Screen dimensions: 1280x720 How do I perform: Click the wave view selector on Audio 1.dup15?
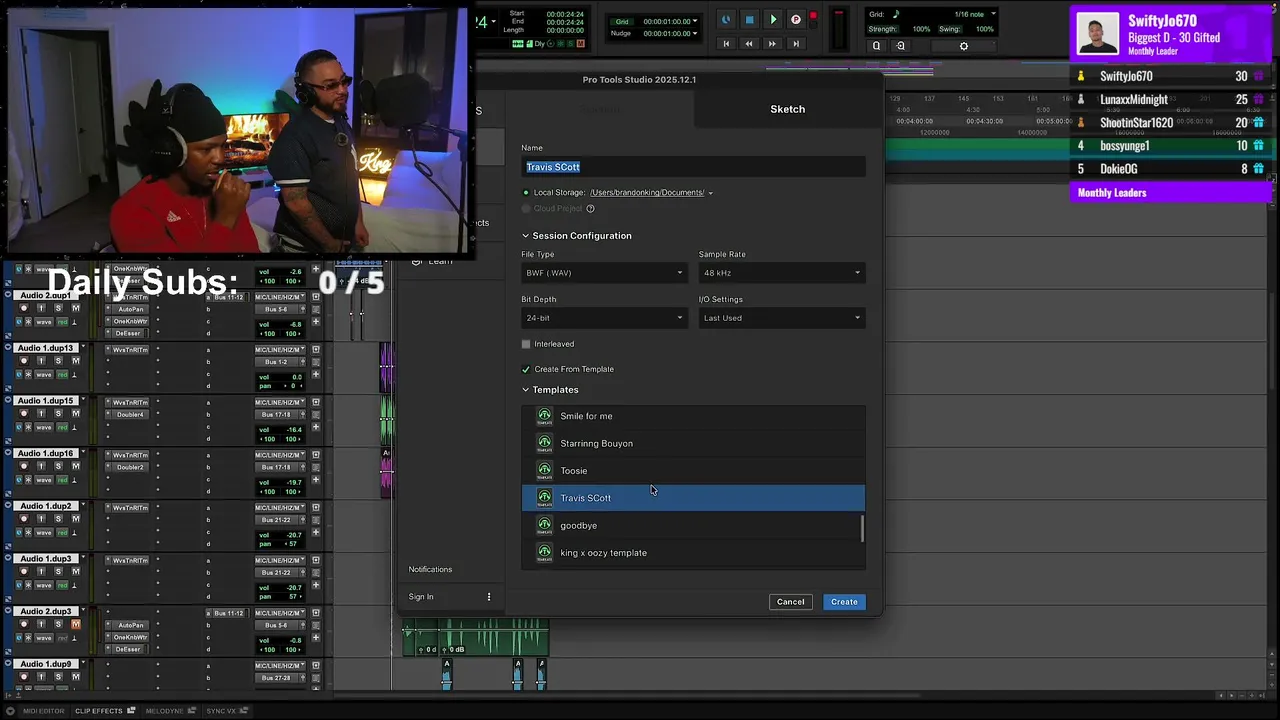44,427
